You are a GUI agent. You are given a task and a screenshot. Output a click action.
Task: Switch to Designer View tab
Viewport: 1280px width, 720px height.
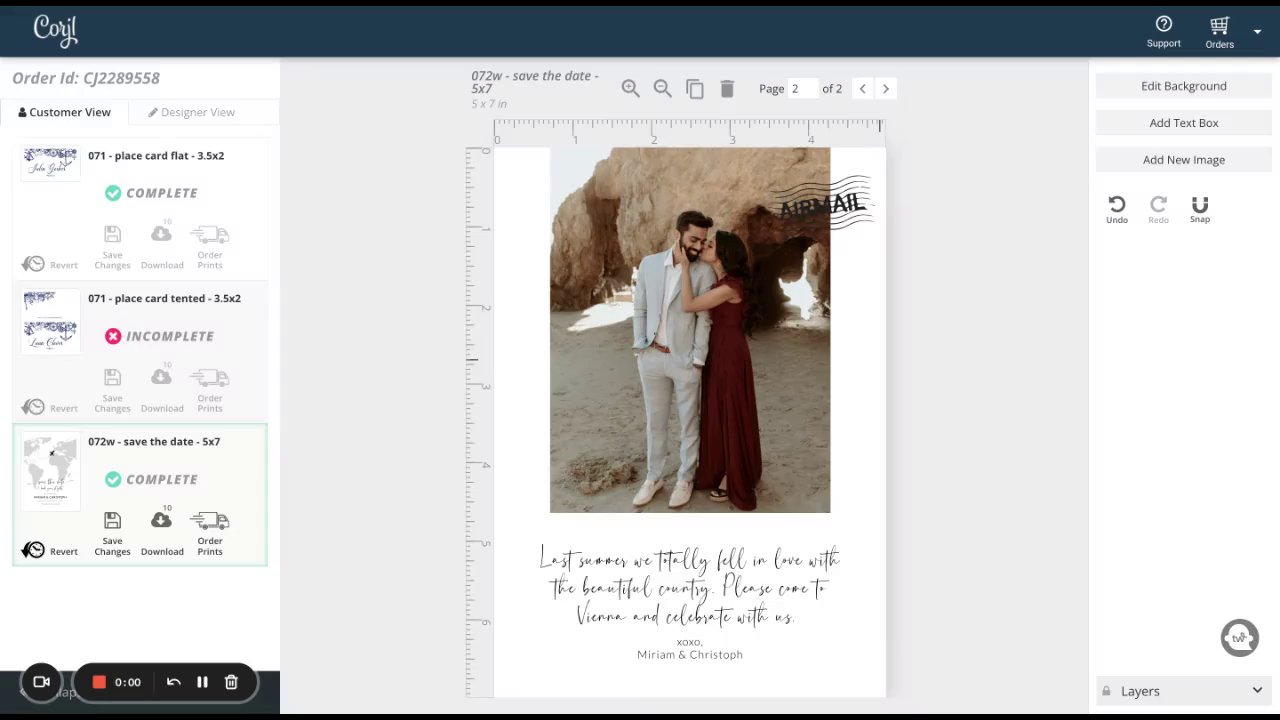(192, 112)
